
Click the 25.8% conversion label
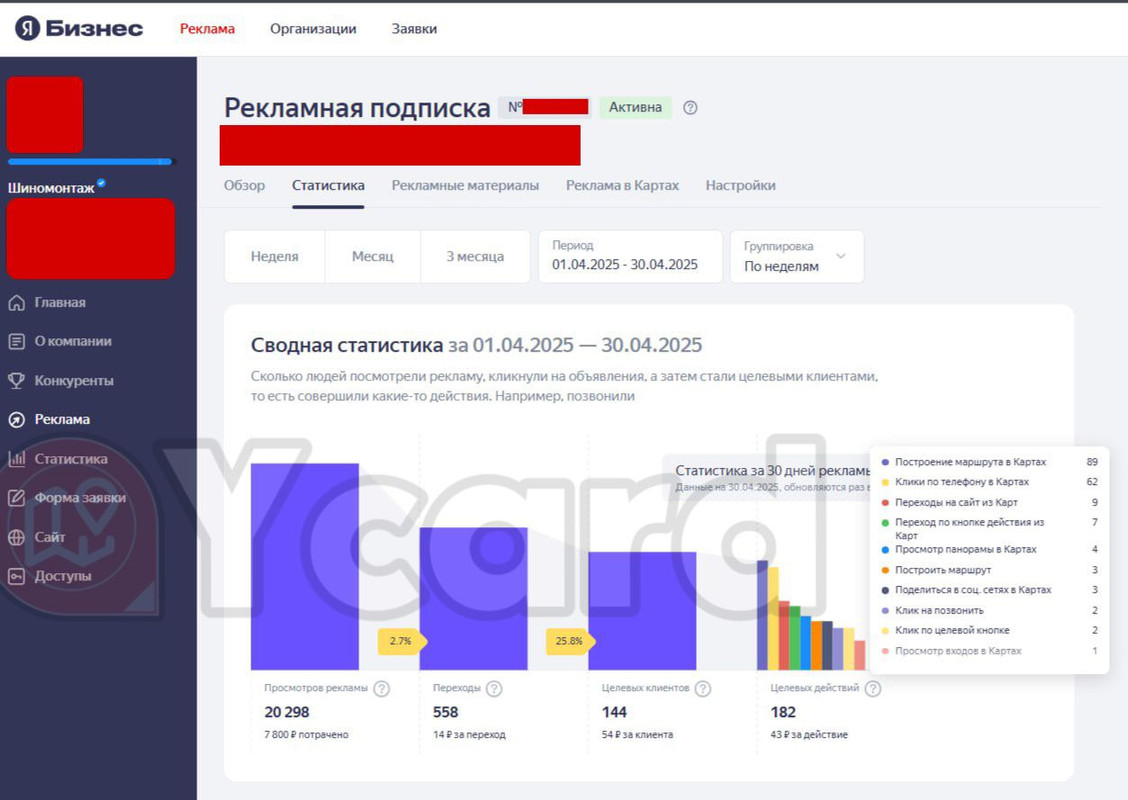pos(570,641)
